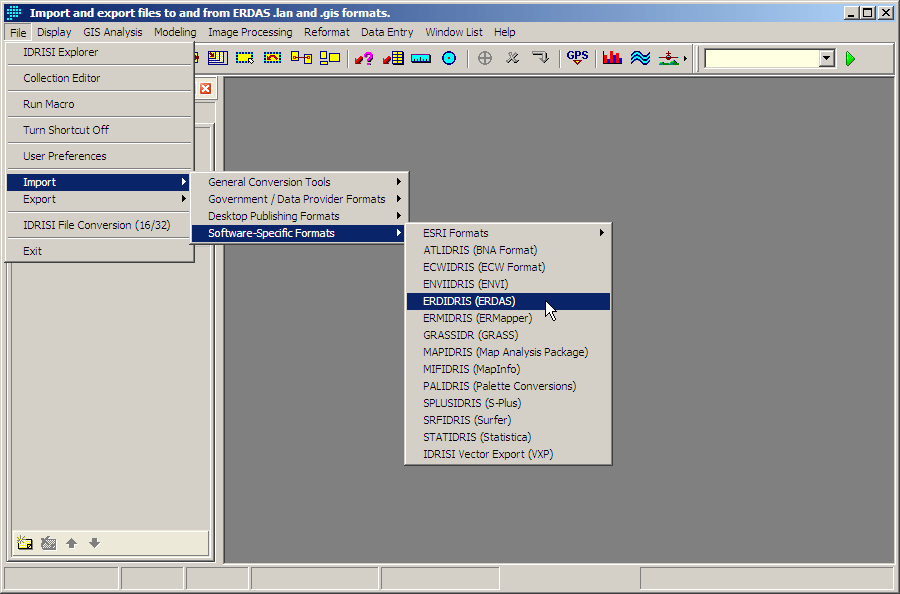Expand the Export submenu

click(x=98, y=199)
